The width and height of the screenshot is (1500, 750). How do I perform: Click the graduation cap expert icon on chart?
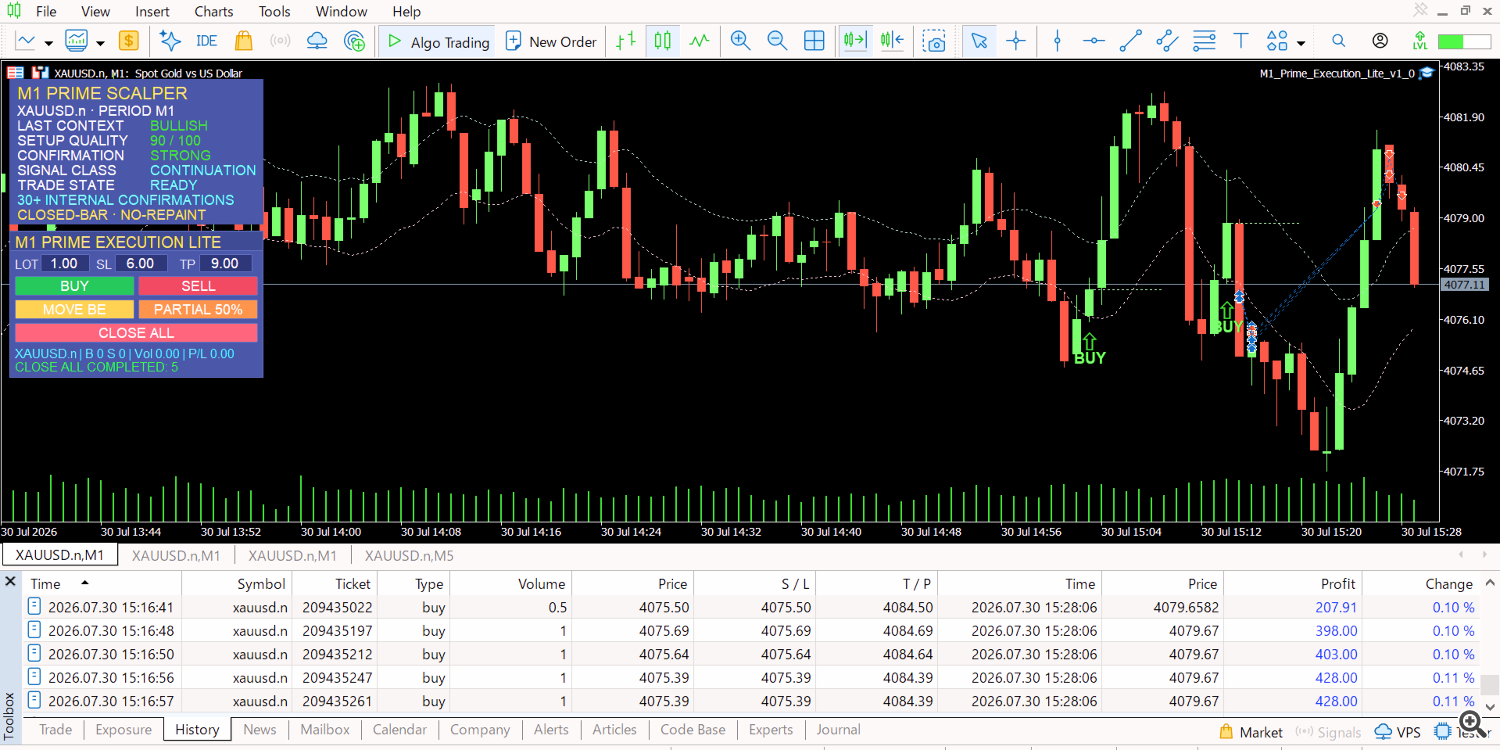click(1426, 73)
